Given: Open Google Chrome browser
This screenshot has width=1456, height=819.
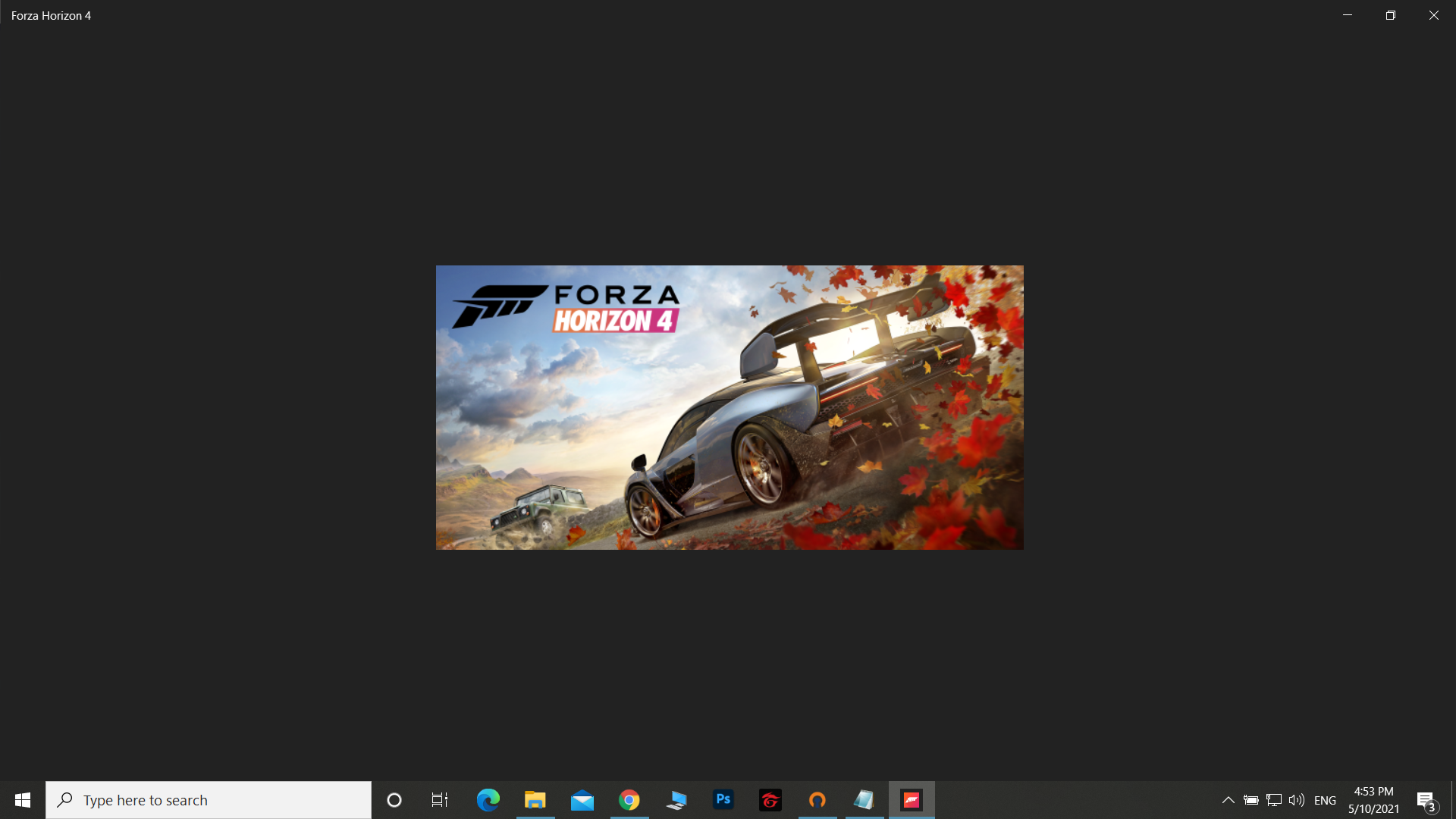Looking at the screenshot, I should point(629,800).
